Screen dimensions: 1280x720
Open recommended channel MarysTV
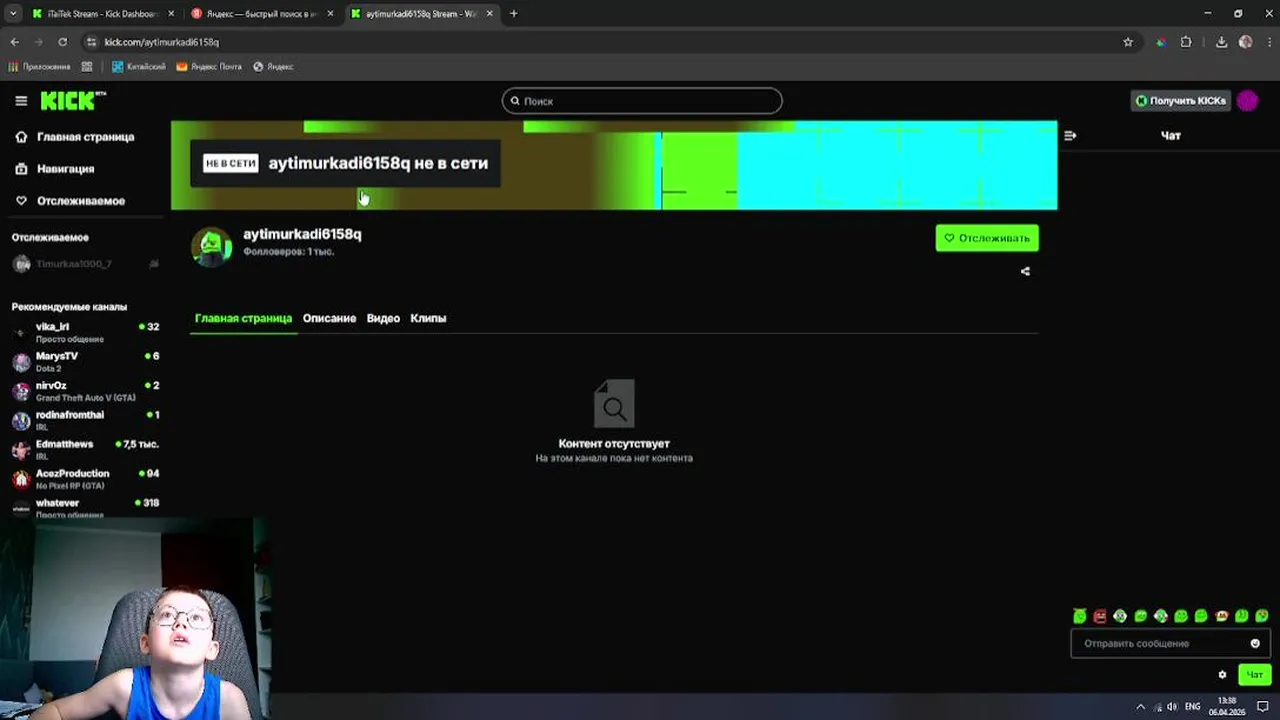point(85,361)
